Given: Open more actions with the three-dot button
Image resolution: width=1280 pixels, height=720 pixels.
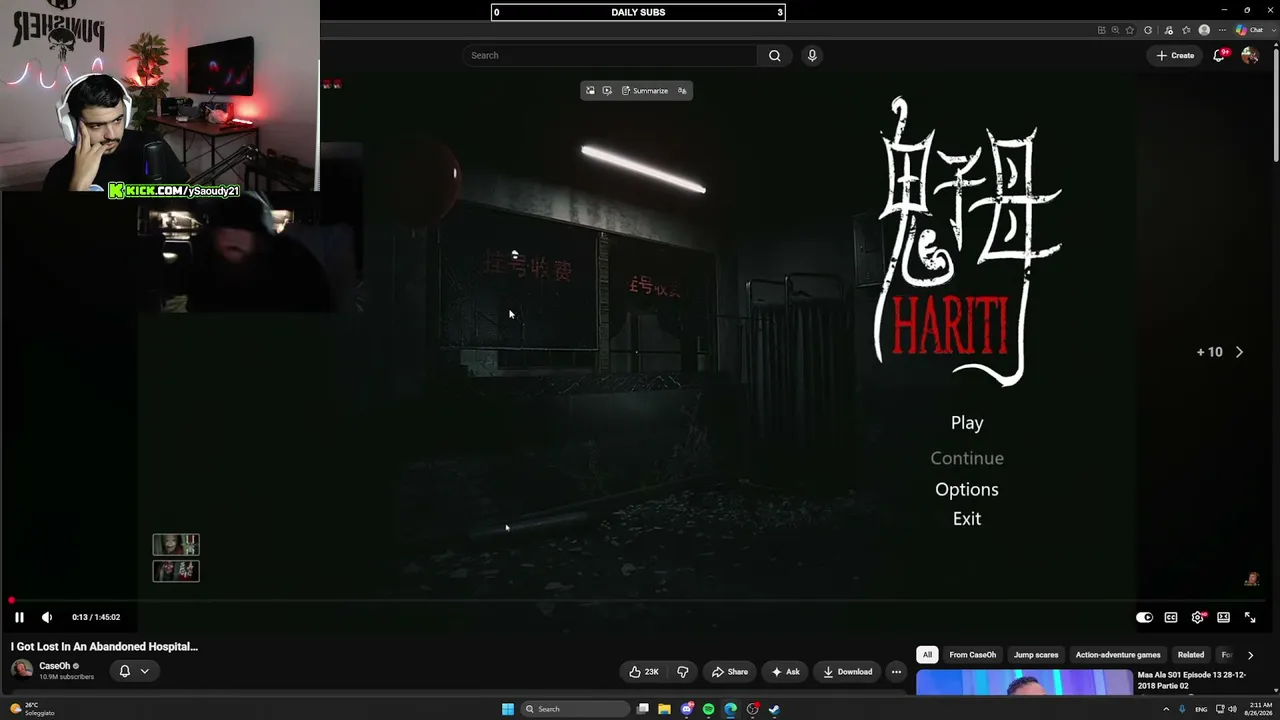Looking at the screenshot, I should point(896,672).
